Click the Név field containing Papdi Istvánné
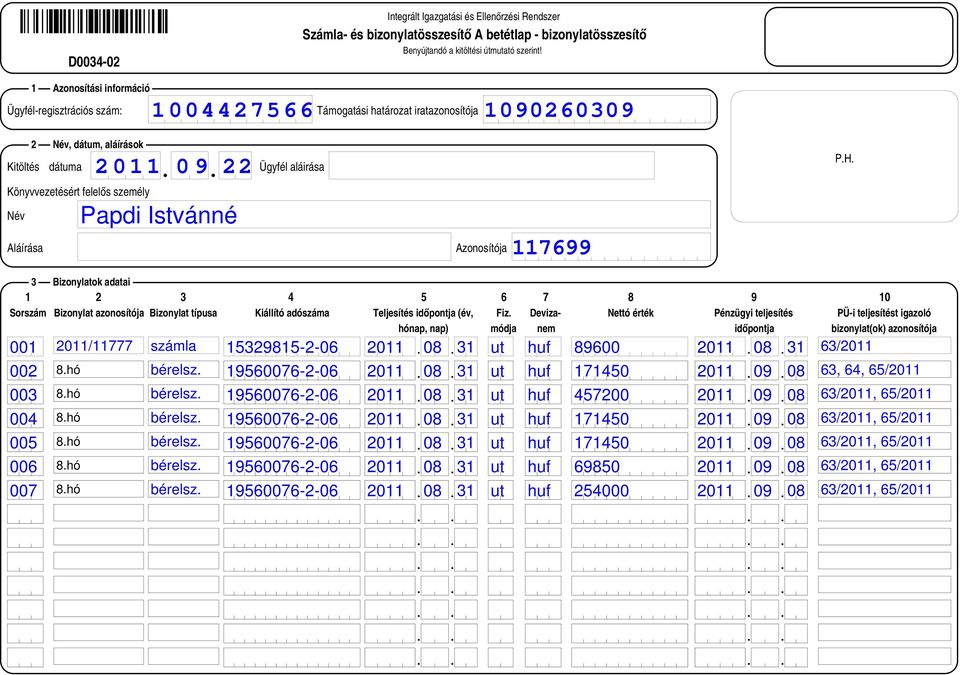The width and height of the screenshot is (960, 675). 394,214
